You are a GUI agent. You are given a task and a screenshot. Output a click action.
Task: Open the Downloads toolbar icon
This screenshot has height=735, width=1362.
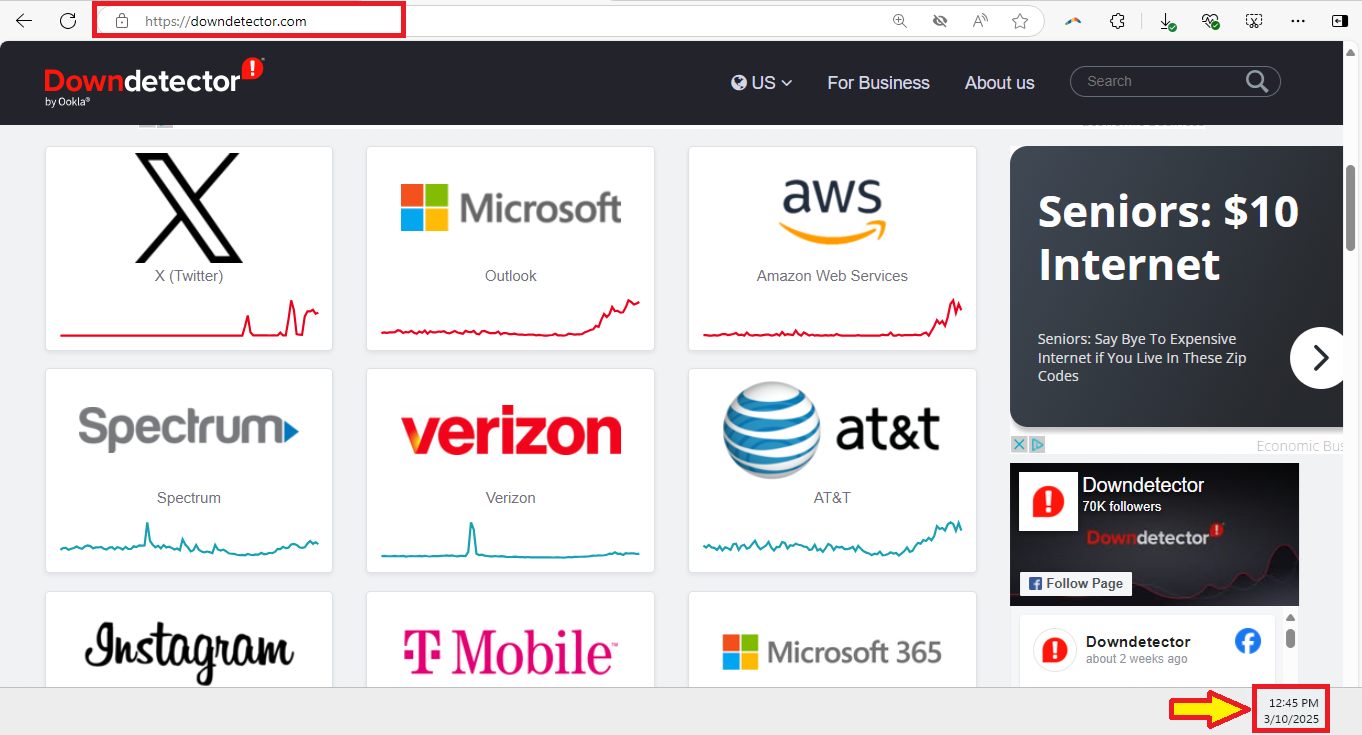(x=1167, y=21)
